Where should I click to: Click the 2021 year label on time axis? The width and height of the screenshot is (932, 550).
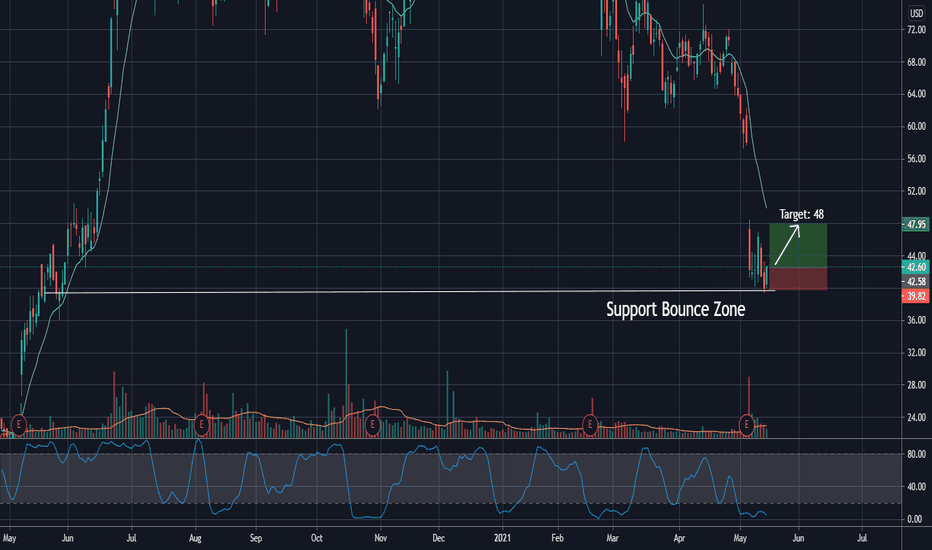coord(502,538)
